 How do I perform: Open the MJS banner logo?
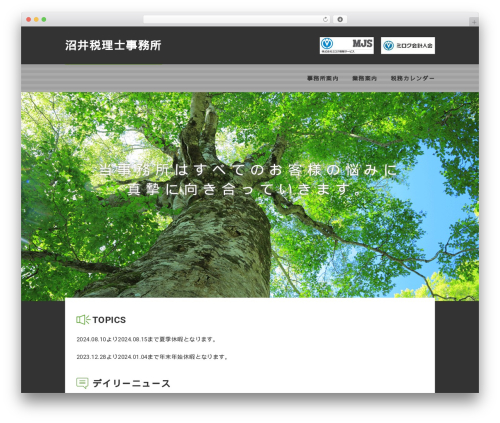[347, 45]
